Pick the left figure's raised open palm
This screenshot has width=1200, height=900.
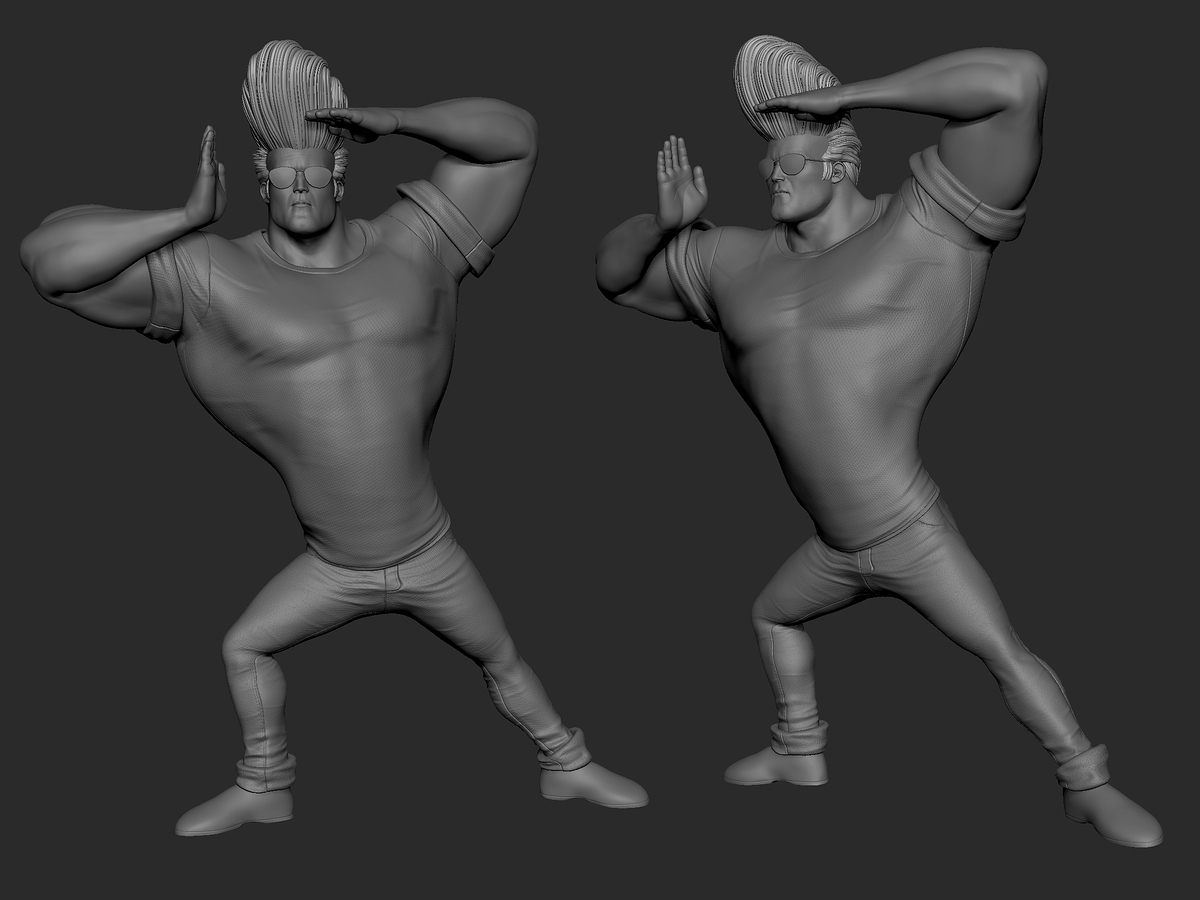pos(206,177)
